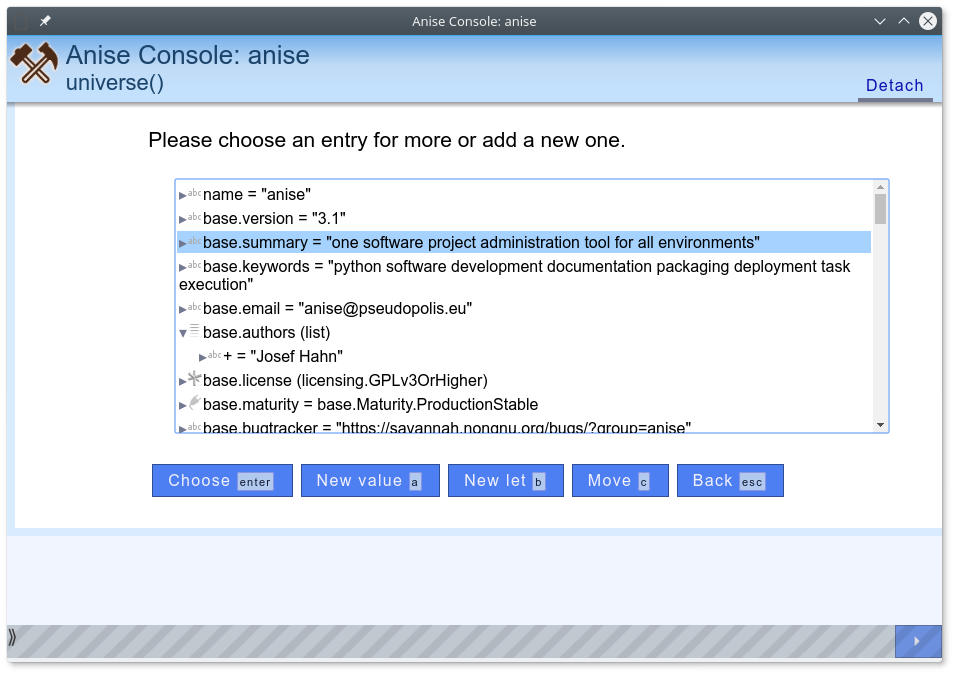Select the base.keywords entry
Image resolution: width=955 pixels, height=675 pixels.
(x=524, y=275)
